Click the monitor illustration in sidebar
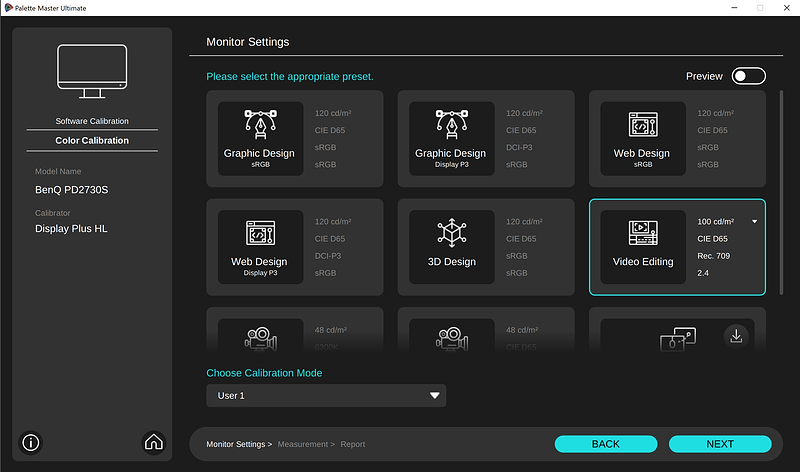The width and height of the screenshot is (800, 472). pos(92,71)
